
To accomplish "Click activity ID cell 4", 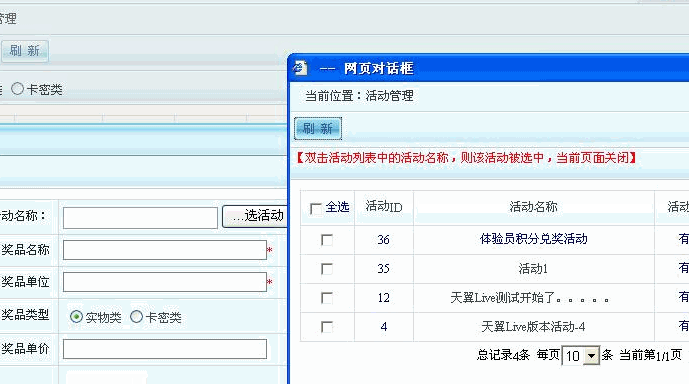I will click(x=384, y=327).
